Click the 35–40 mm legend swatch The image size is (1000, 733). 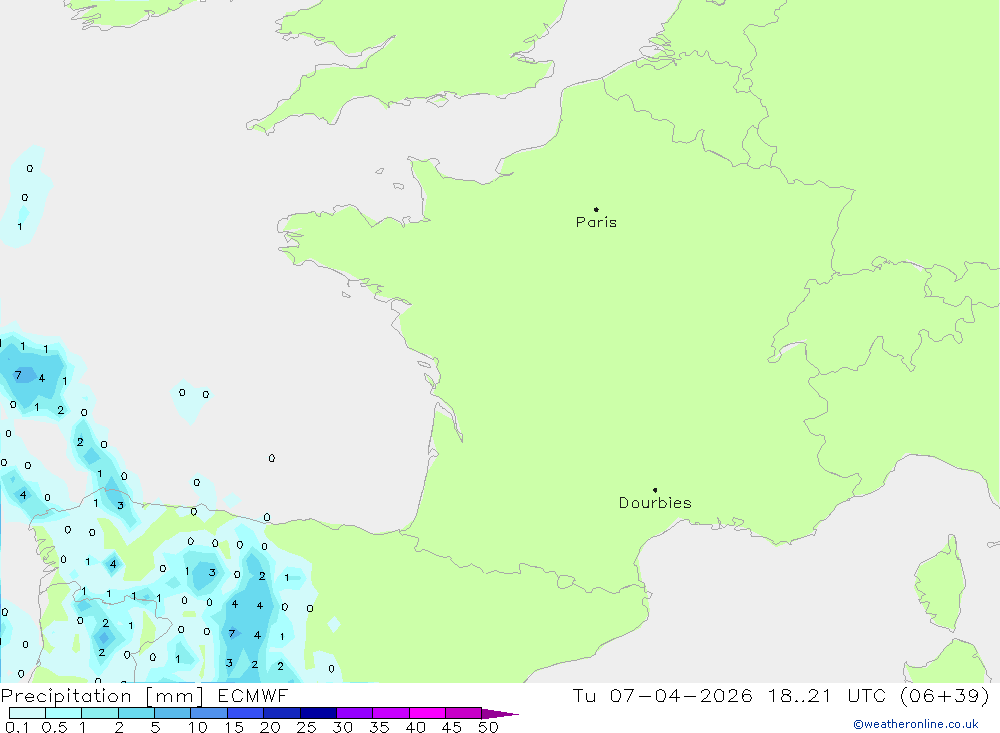391,713
